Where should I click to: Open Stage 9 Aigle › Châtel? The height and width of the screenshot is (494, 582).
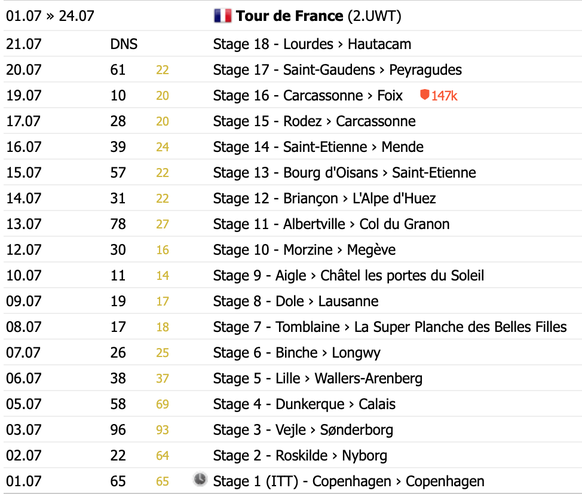pyautogui.click(x=349, y=275)
